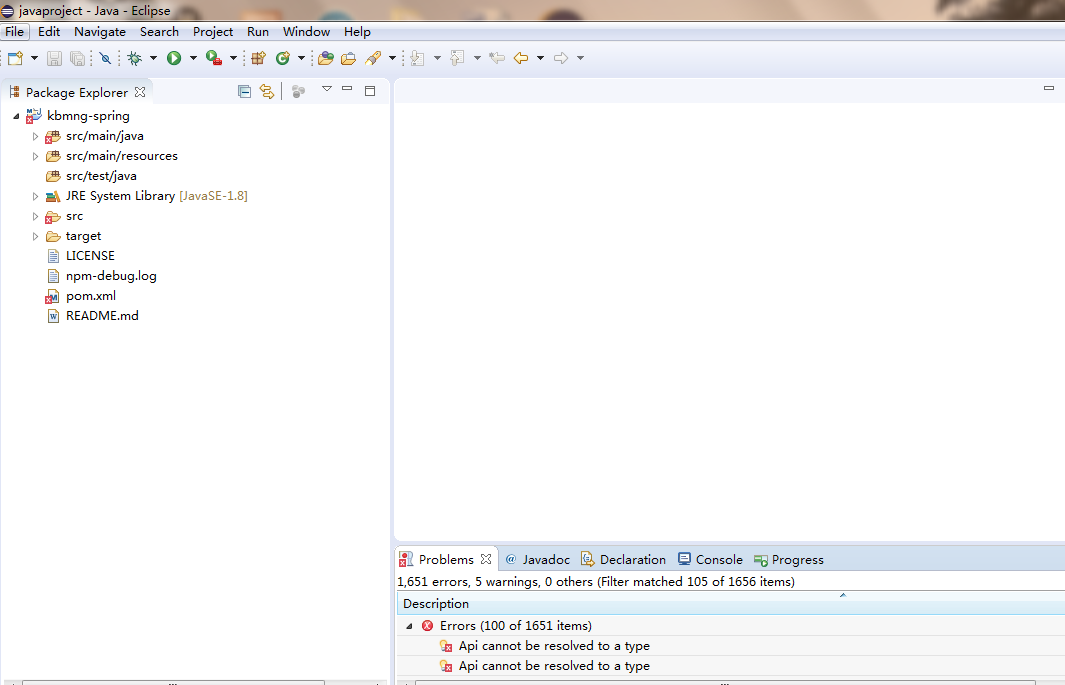Click the Forward navigation arrow
Screen dimensions: 1065x685
click(560, 58)
